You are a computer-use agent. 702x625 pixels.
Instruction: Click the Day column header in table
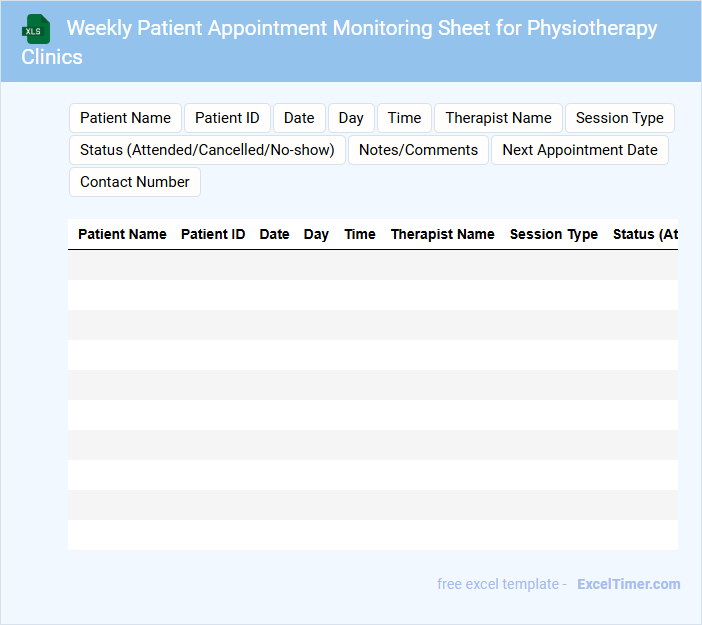(x=316, y=234)
